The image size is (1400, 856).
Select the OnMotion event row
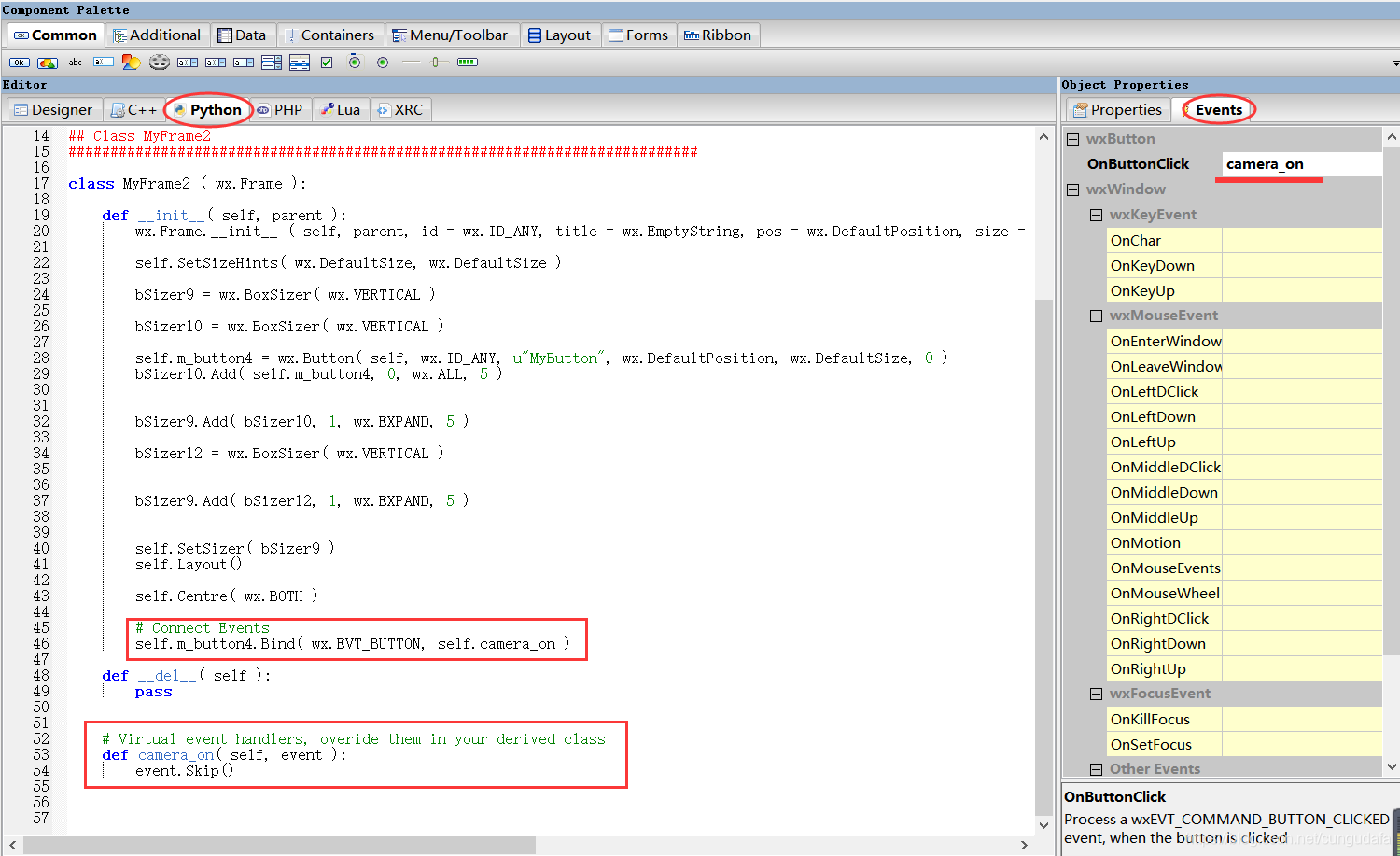(x=1244, y=542)
